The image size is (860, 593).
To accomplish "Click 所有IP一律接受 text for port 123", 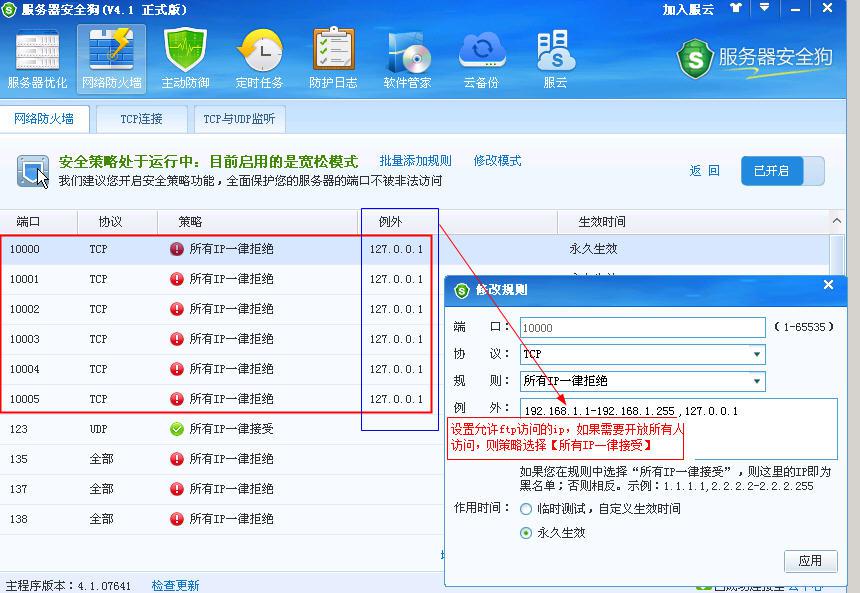I will click(231, 429).
